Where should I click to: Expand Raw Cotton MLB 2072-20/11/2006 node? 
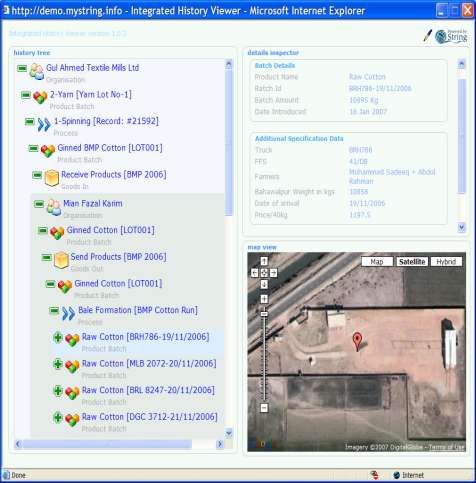[x=58, y=364]
